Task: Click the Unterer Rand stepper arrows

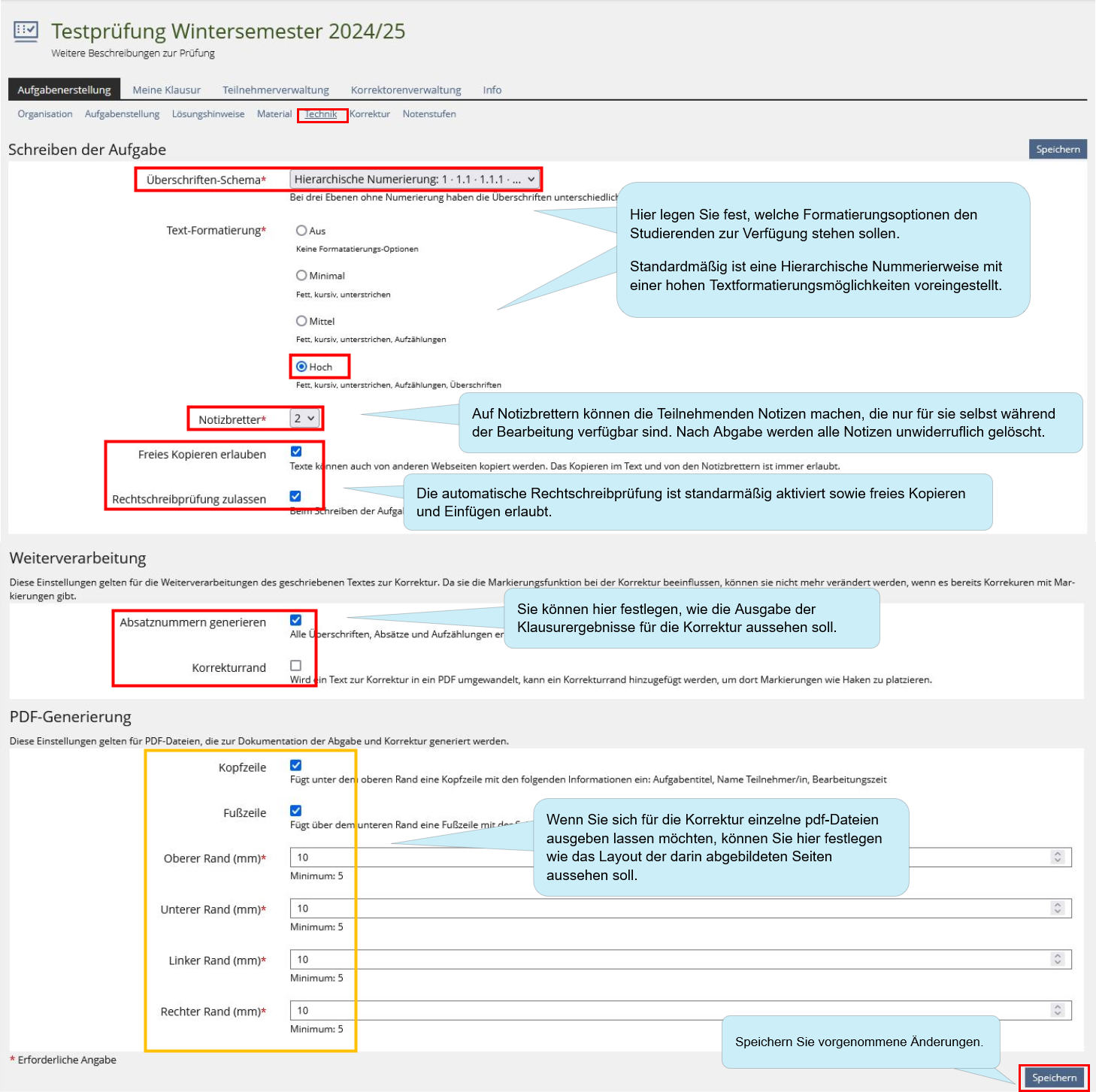Action: click(x=1058, y=909)
